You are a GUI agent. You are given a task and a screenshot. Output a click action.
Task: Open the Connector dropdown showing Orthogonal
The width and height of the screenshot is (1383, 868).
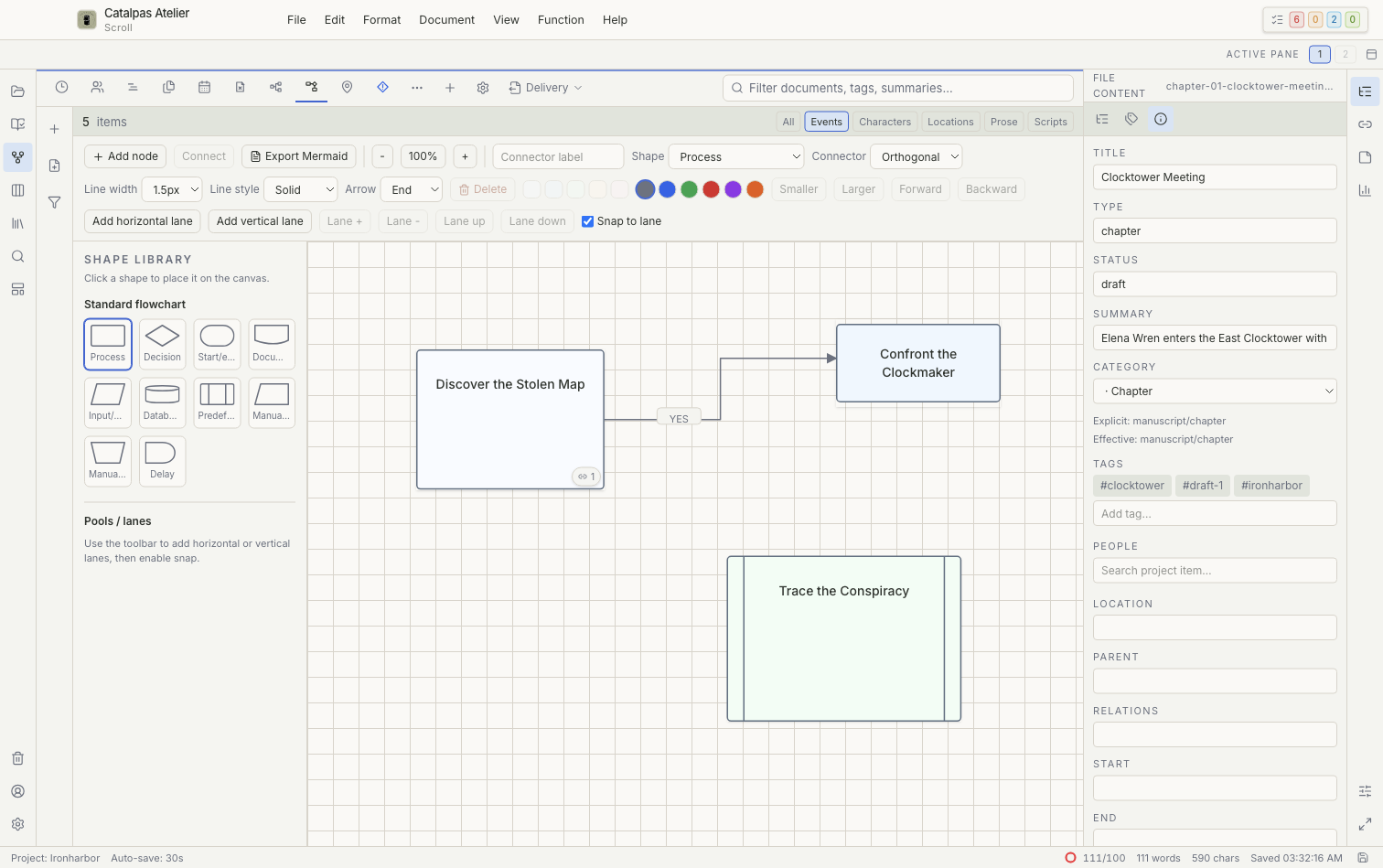click(x=916, y=156)
